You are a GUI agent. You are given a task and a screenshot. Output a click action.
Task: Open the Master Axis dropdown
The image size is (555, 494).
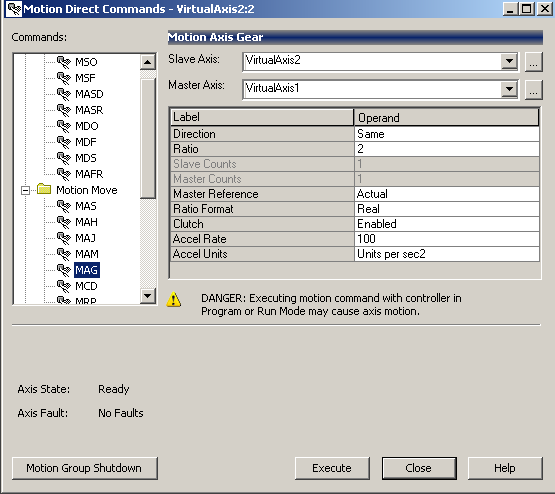(509, 89)
